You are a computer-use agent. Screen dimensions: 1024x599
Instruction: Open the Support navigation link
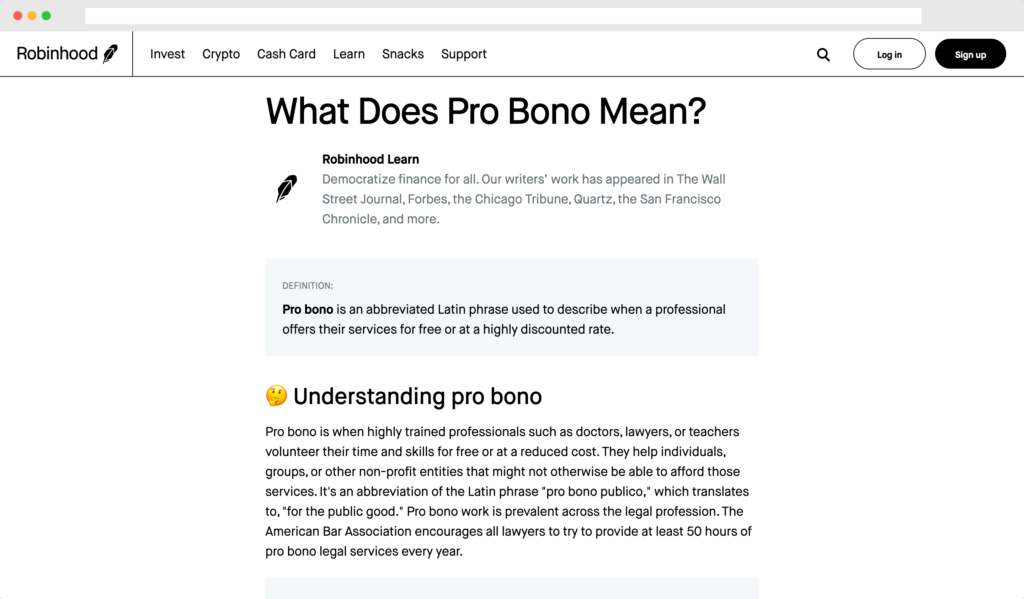tap(464, 54)
